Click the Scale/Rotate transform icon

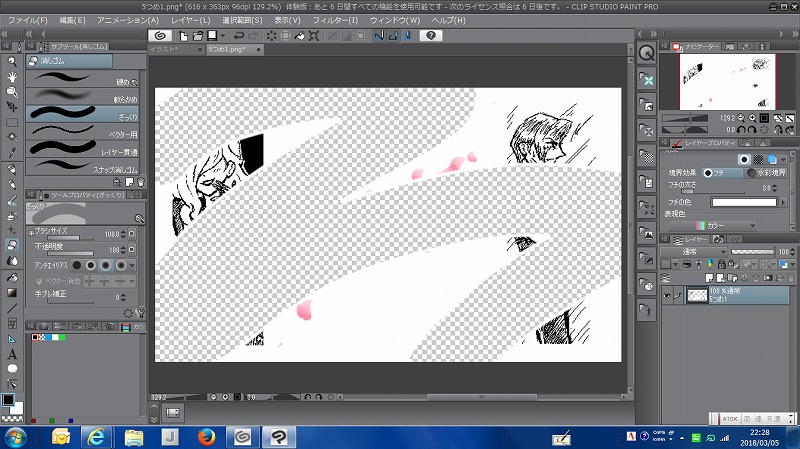tap(314, 36)
